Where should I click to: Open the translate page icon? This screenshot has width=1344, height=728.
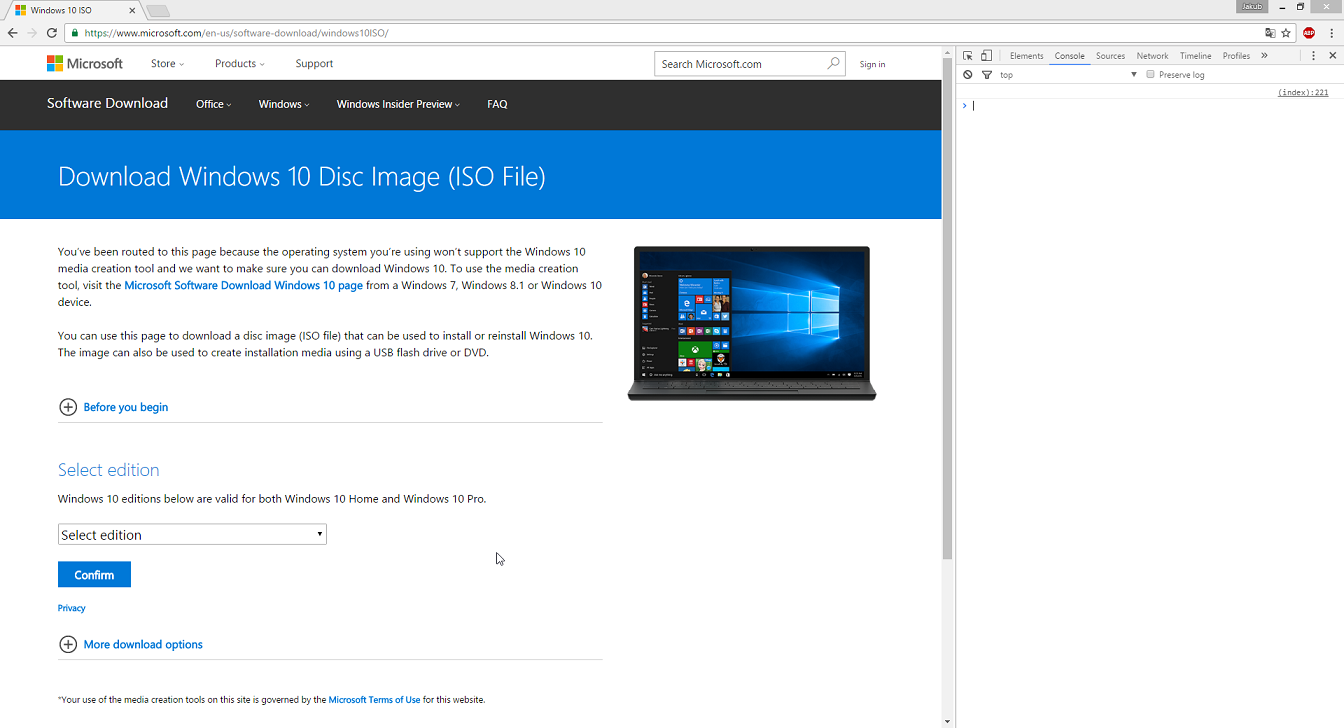pos(1270,33)
